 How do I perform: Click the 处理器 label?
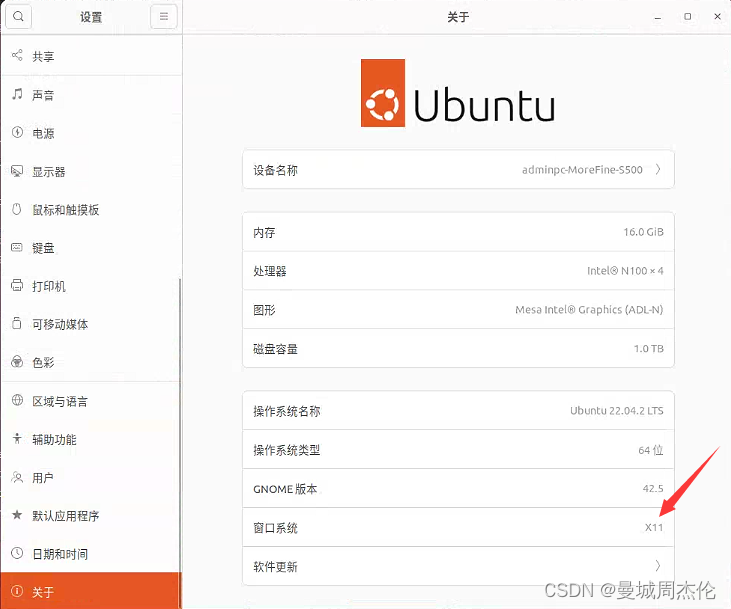click(x=270, y=271)
